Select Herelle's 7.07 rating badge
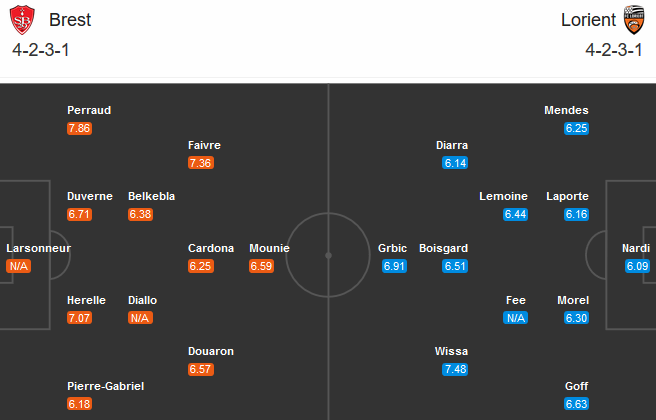This screenshot has width=656, height=420. (x=80, y=318)
